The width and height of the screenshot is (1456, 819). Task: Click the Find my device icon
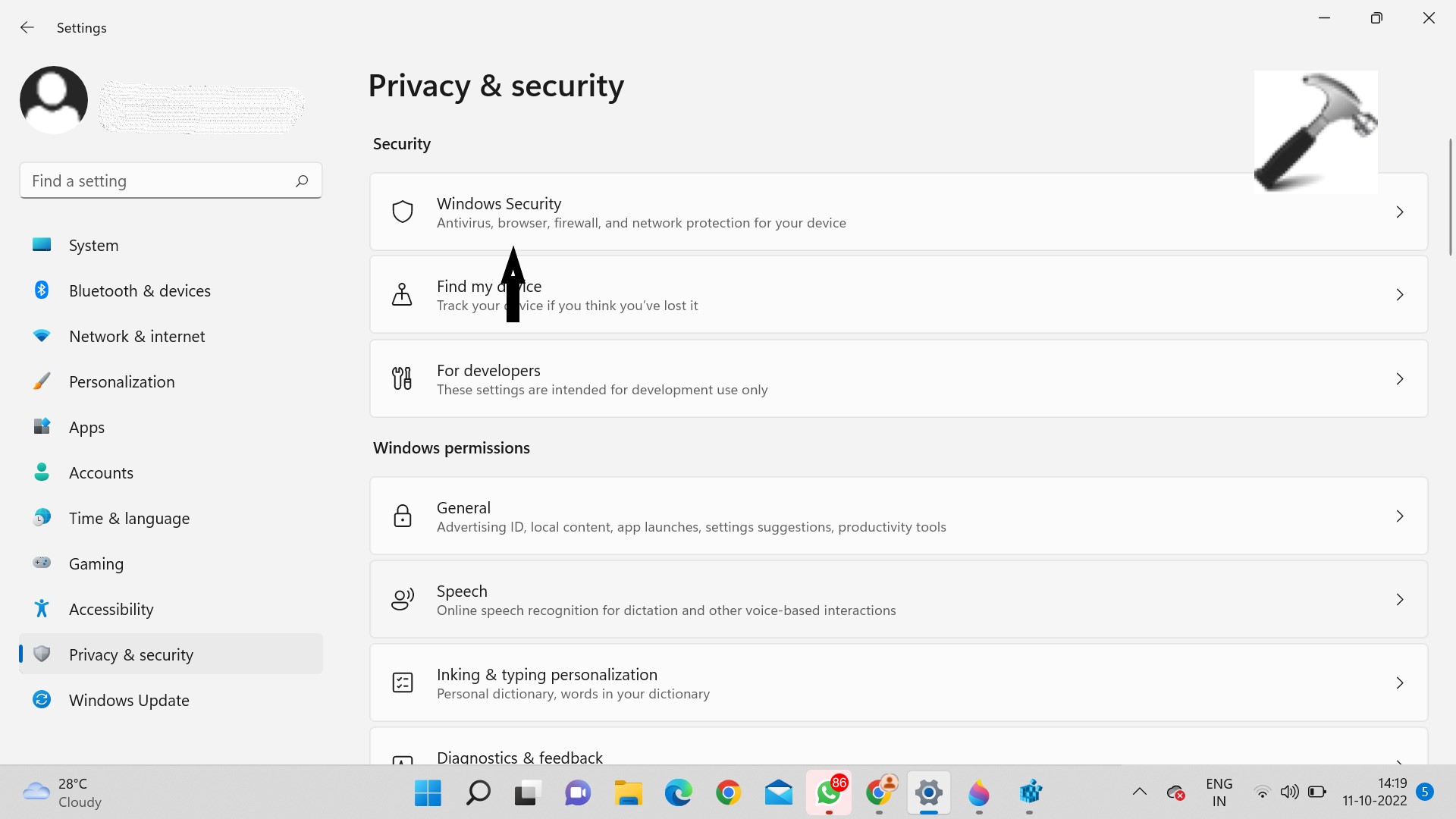(x=402, y=294)
